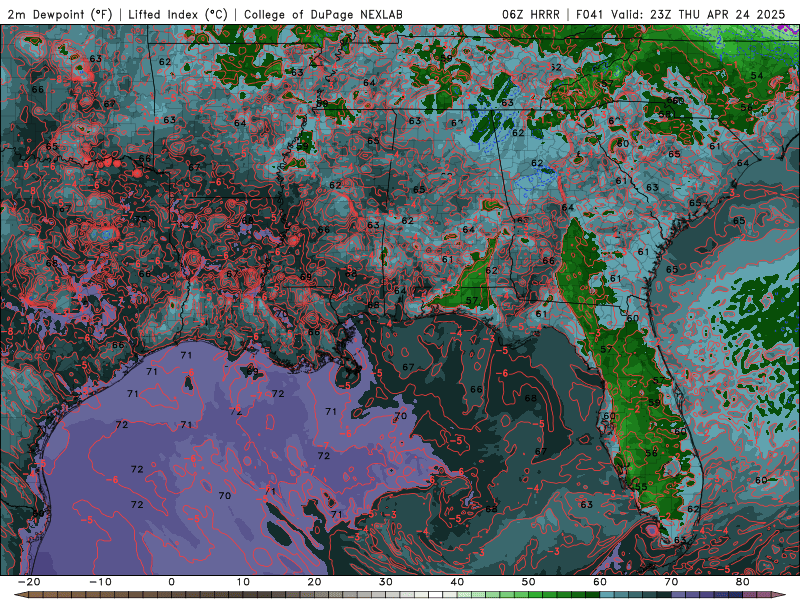Click the 20 label on the color scale
The width and height of the screenshot is (800, 600).
pos(314,582)
